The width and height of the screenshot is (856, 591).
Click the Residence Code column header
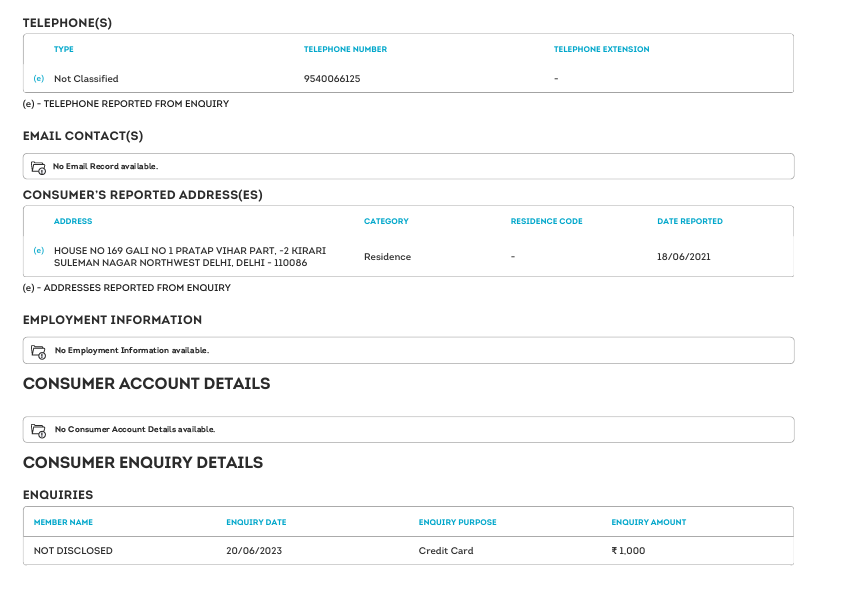pos(546,221)
